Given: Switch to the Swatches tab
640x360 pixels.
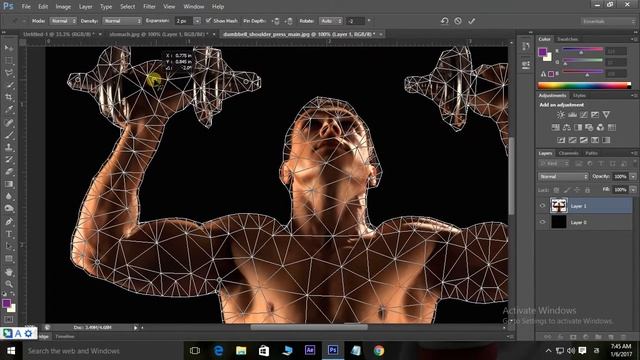Looking at the screenshot, I should point(568,39).
